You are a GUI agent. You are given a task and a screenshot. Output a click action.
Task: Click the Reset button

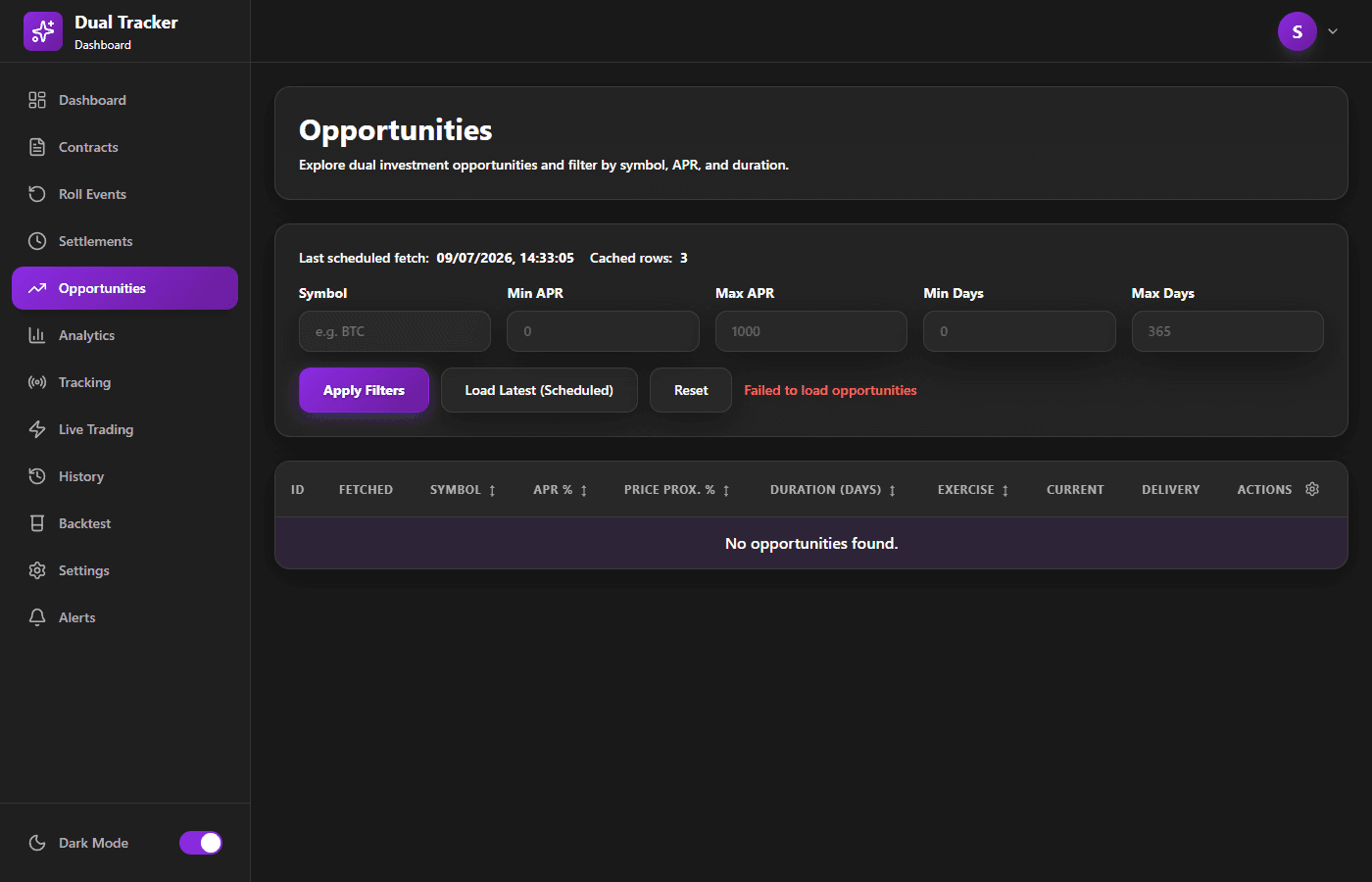tap(691, 390)
